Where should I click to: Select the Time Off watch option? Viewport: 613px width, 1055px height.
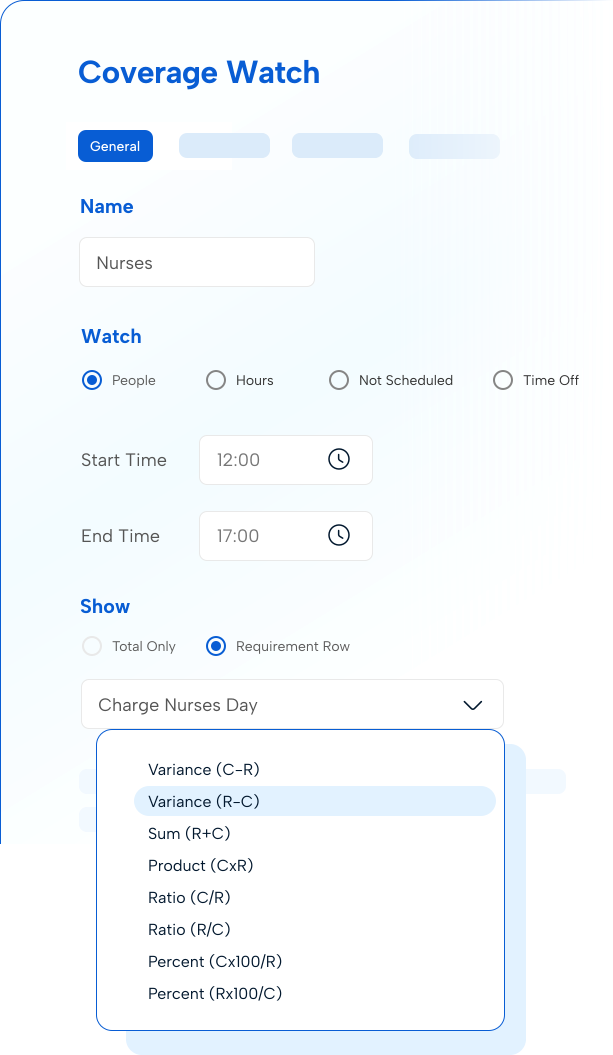tap(502, 380)
